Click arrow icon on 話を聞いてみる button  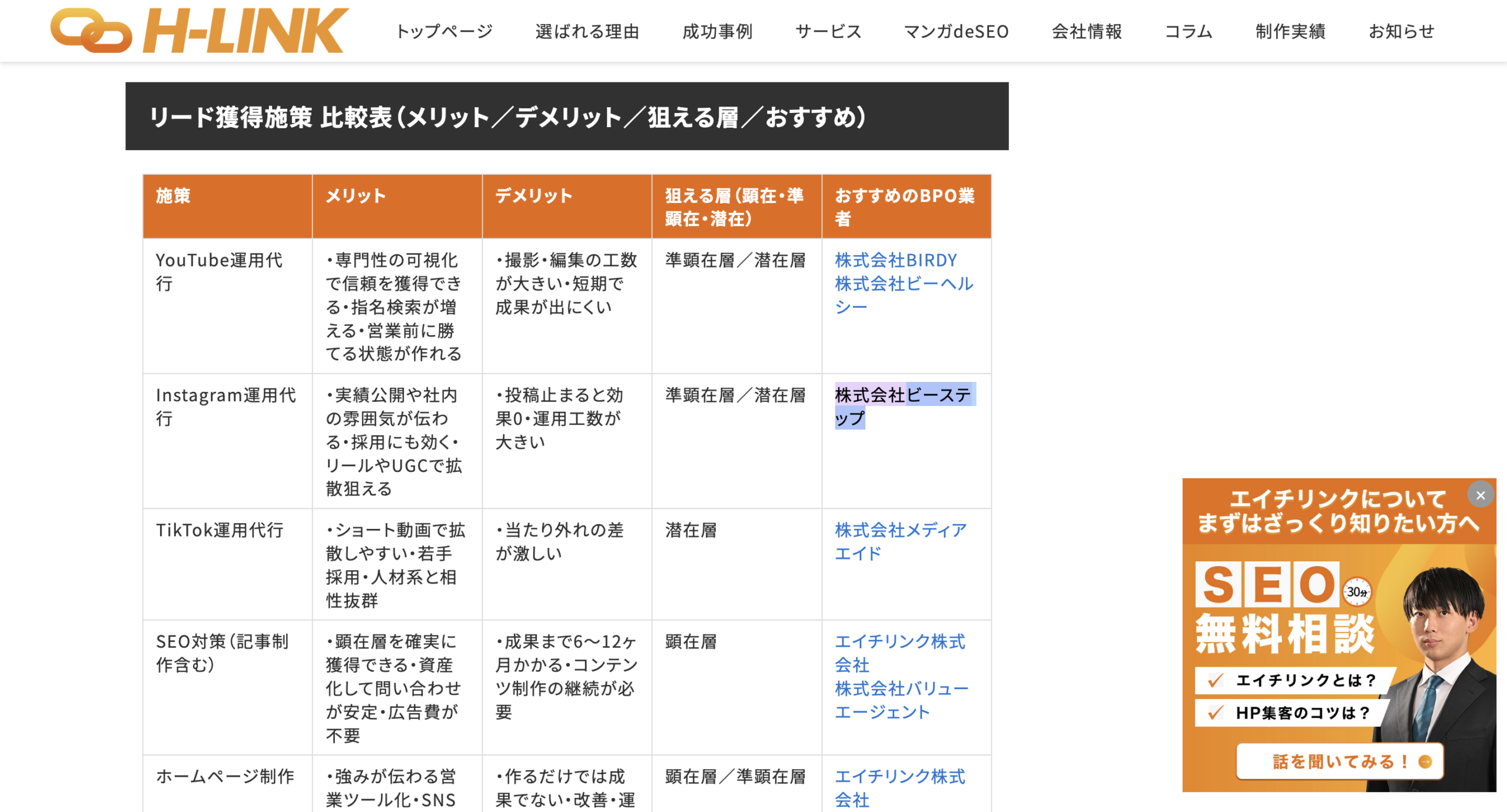coord(1425,762)
